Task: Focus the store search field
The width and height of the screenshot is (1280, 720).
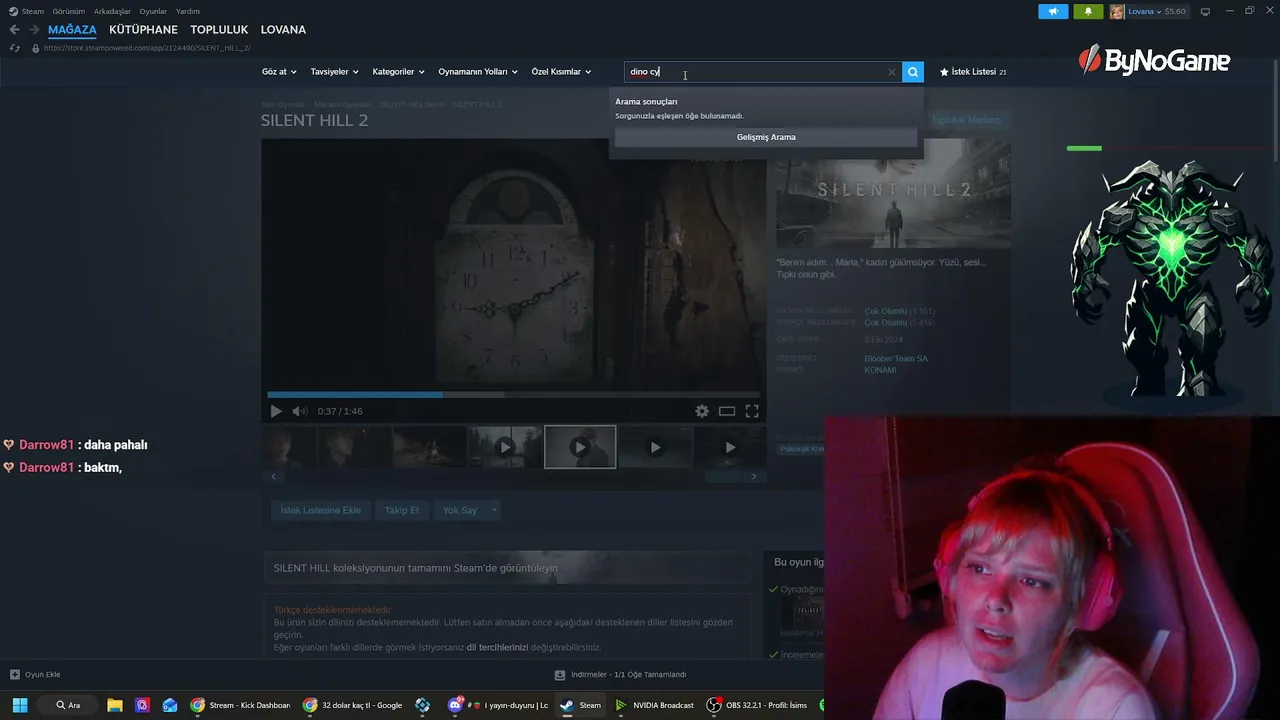Action: click(x=755, y=72)
